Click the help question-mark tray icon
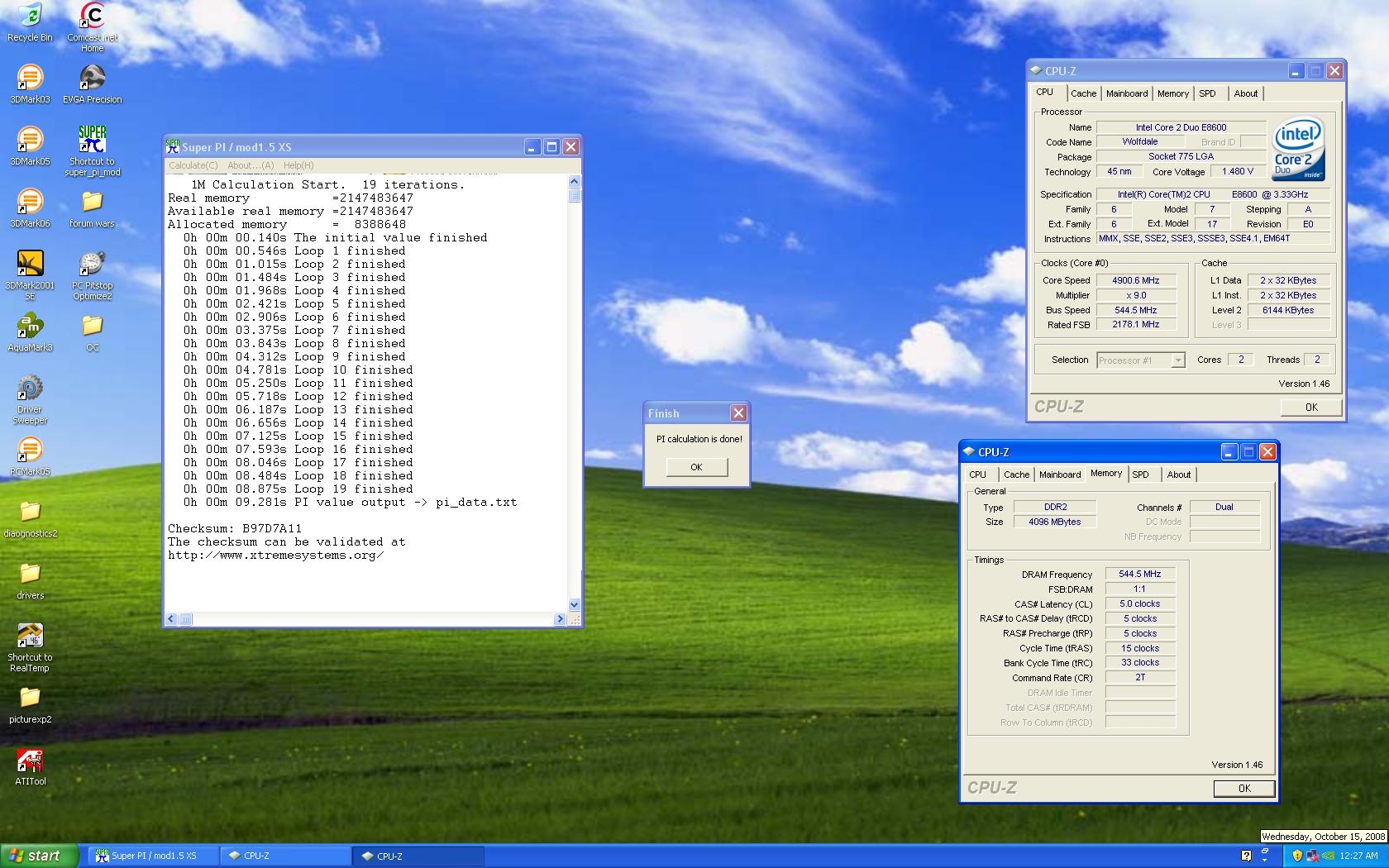The height and width of the screenshot is (868, 1389). point(1246,856)
